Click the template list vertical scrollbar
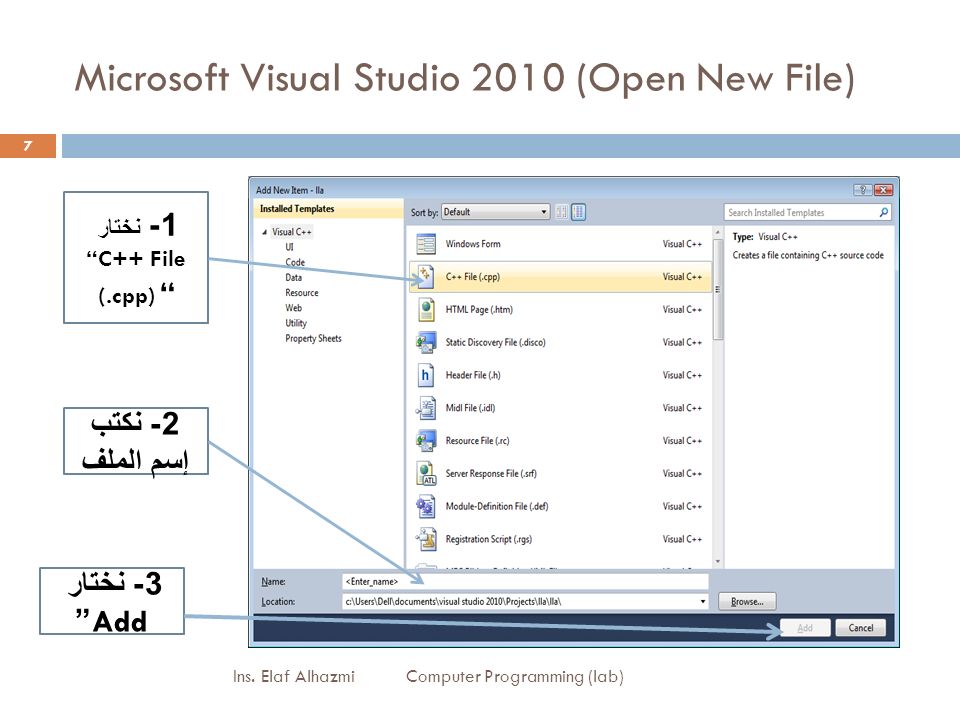The height and width of the screenshot is (720, 960). (718, 397)
